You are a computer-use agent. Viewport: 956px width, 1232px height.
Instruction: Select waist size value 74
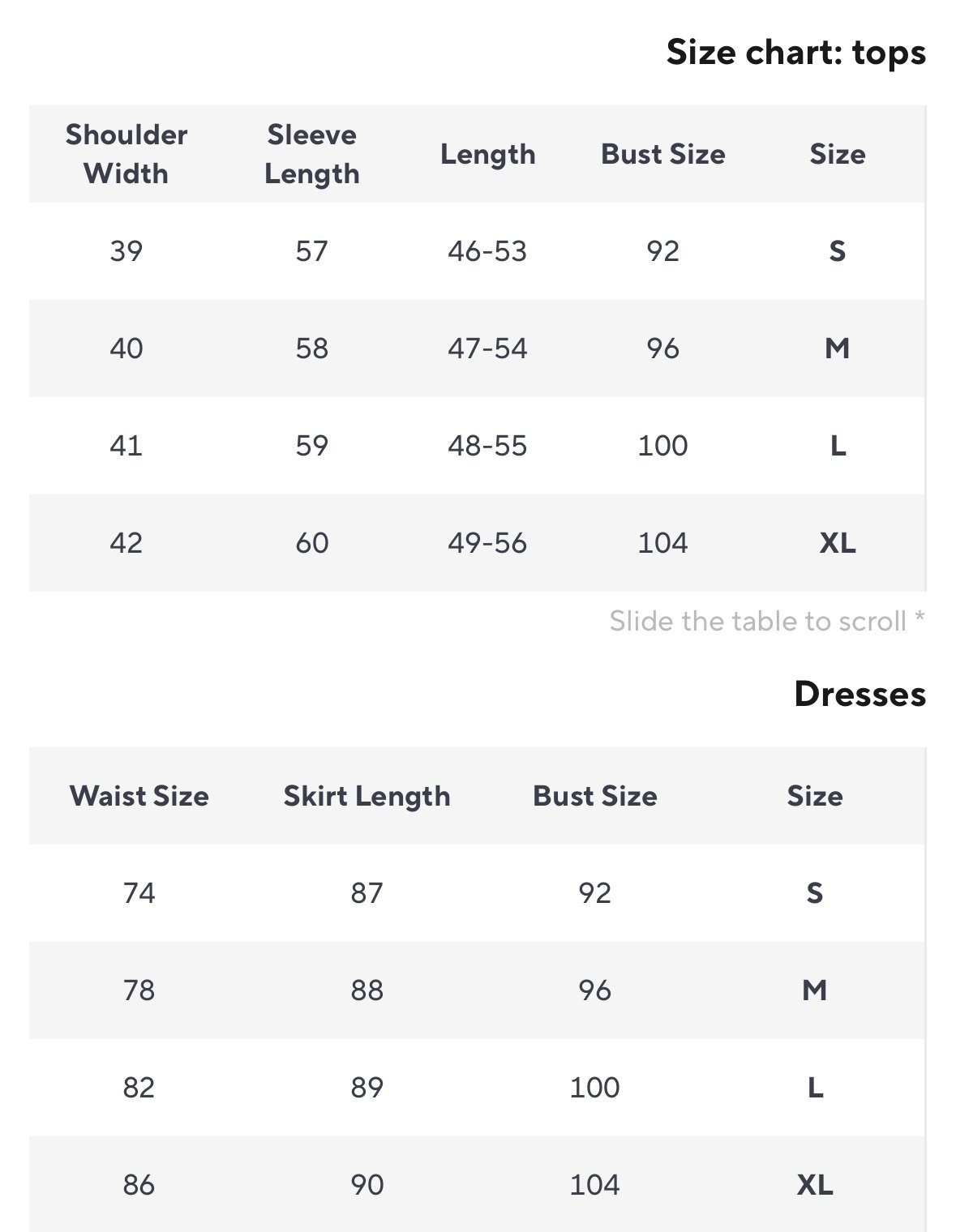click(x=139, y=893)
